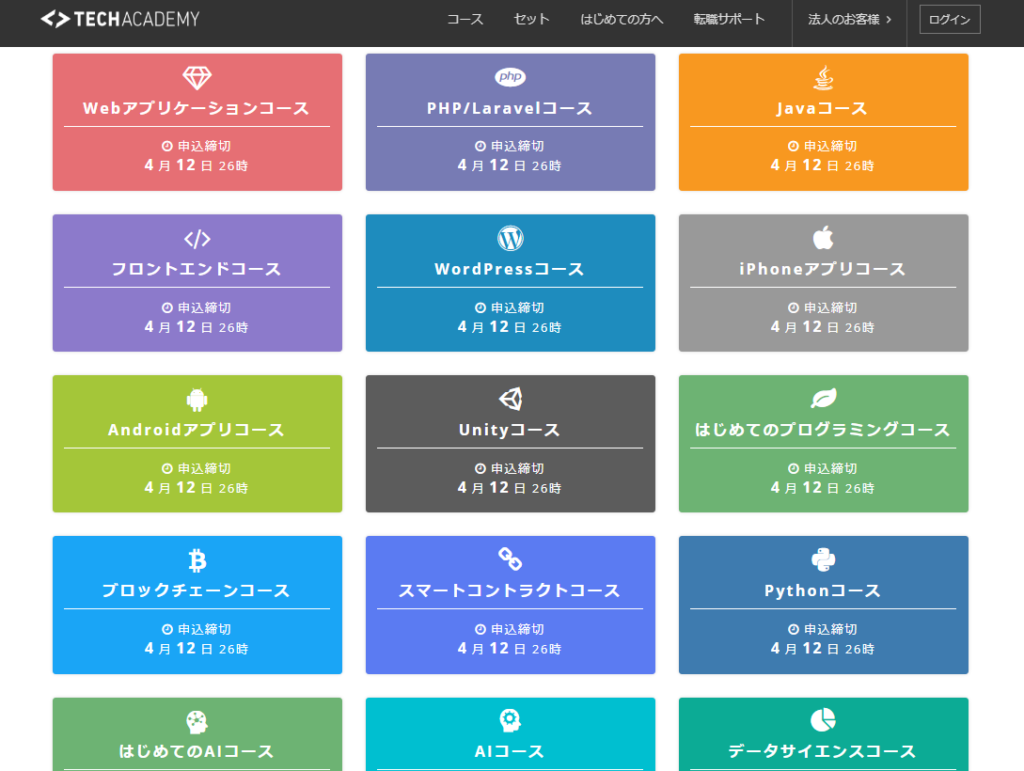
Task: Open the データサイエンスコース title
Action: coord(823,751)
